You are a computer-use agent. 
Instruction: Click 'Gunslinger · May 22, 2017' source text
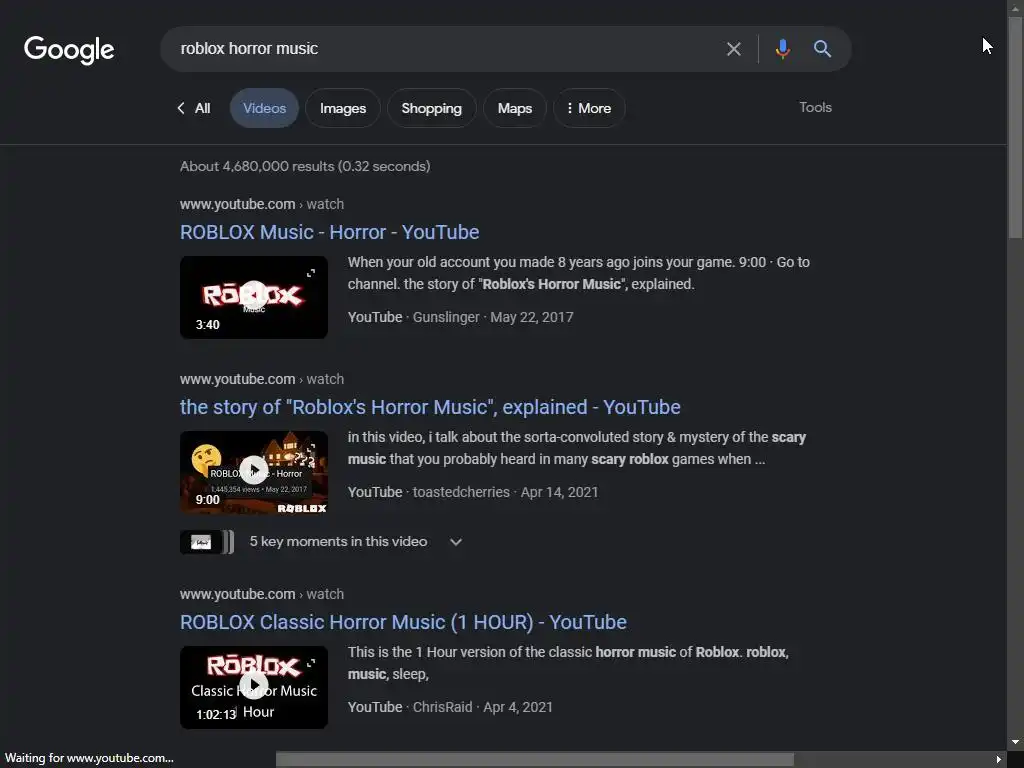[493, 317]
